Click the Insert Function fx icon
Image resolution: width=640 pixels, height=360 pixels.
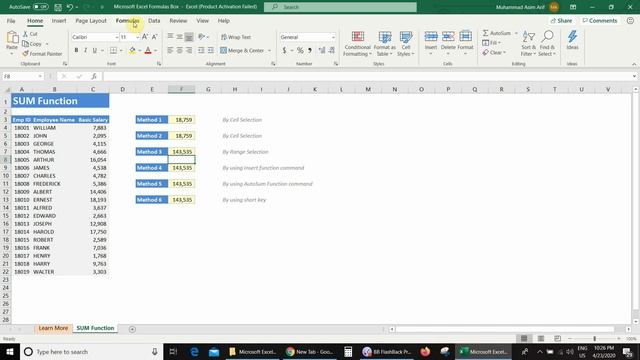pos(94,76)
